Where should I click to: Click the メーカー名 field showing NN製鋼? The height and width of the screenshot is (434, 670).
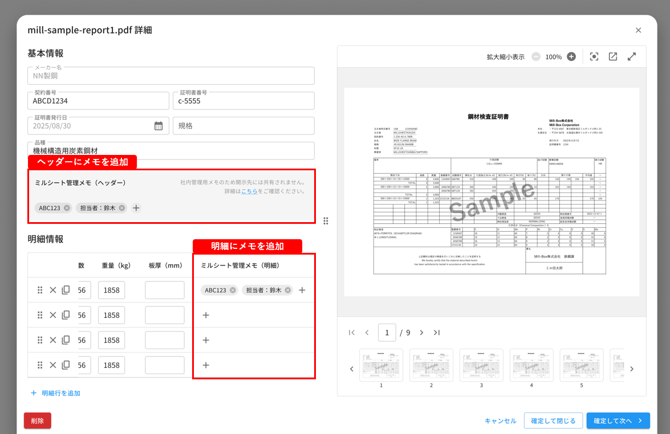tap(171, 76)
